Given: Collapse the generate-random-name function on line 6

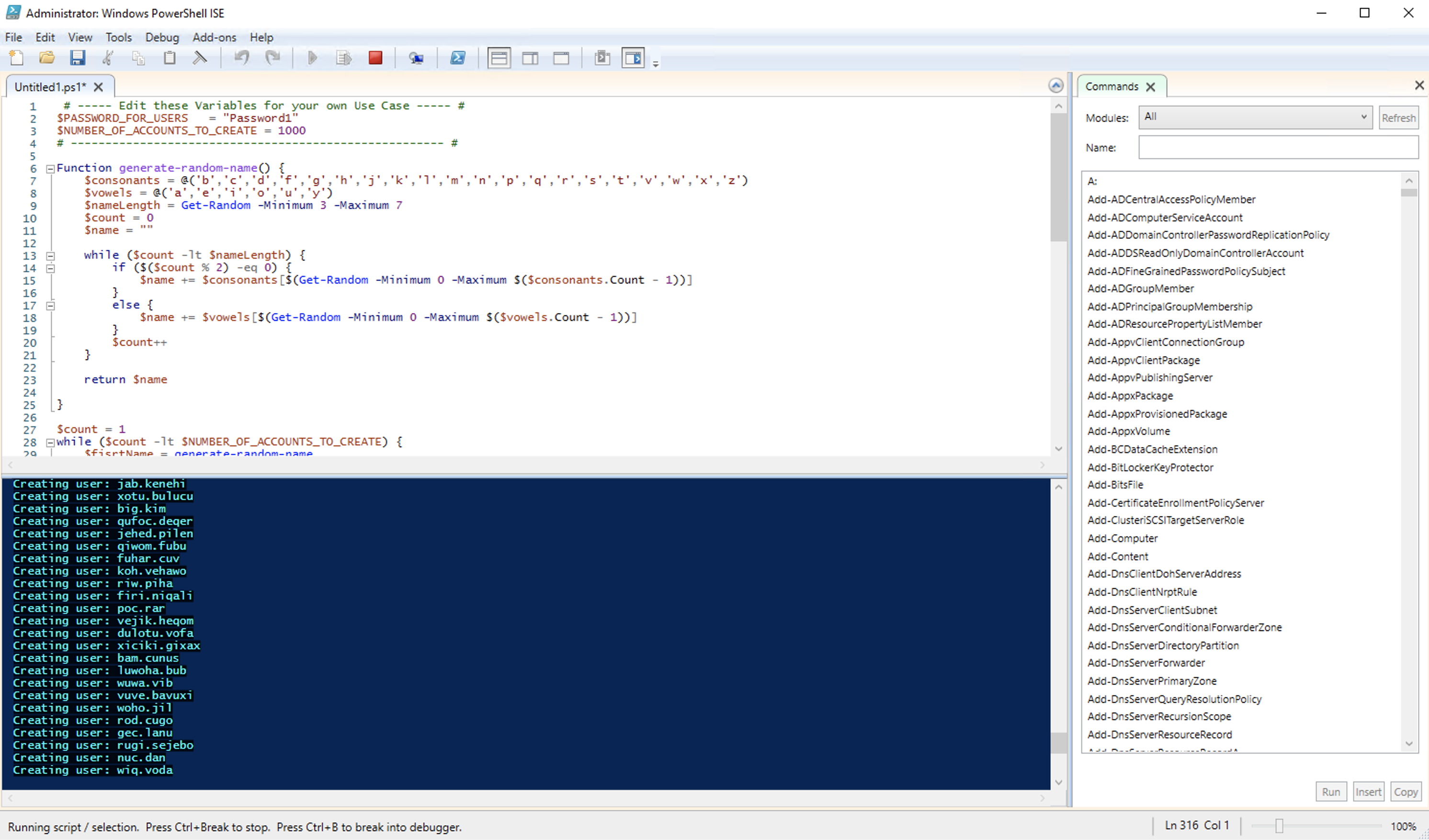Looking at the screenshot, I should [x=50, y=169].
